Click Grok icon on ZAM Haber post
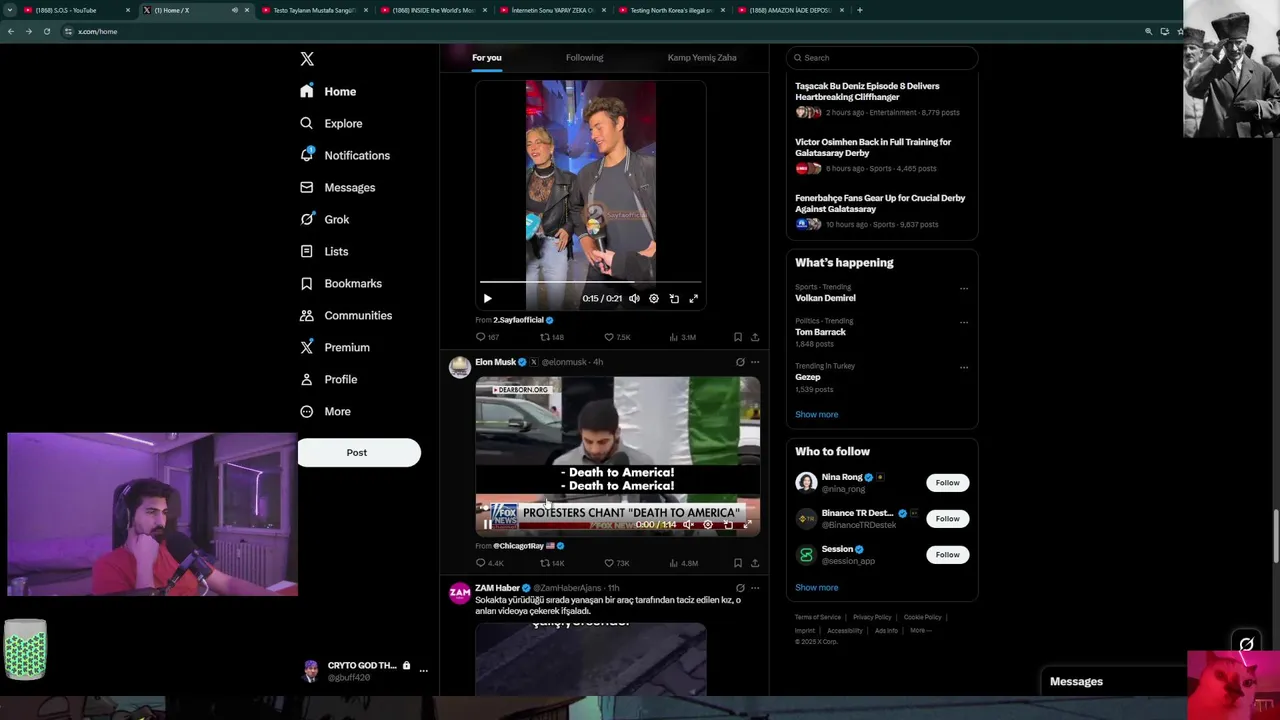The image size is (1280, 720). tap(740, 588)
